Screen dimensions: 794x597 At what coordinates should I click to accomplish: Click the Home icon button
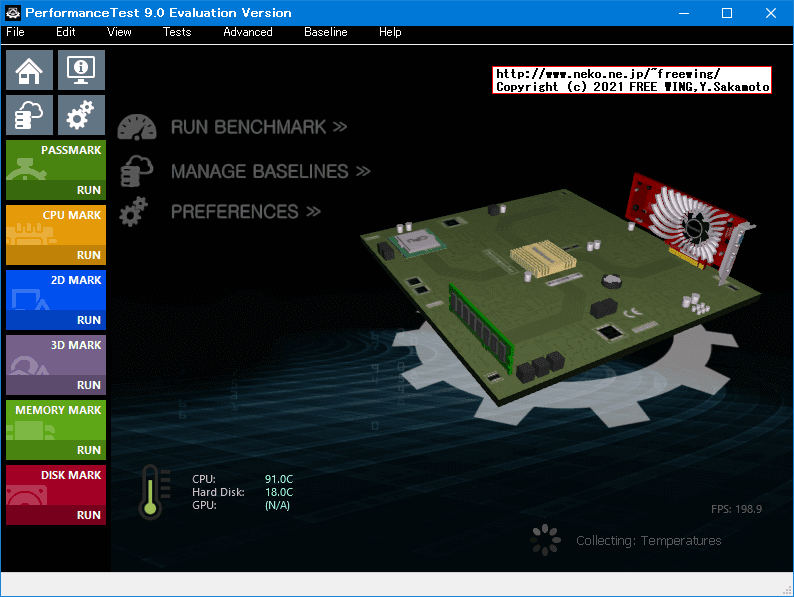(30, 70)
